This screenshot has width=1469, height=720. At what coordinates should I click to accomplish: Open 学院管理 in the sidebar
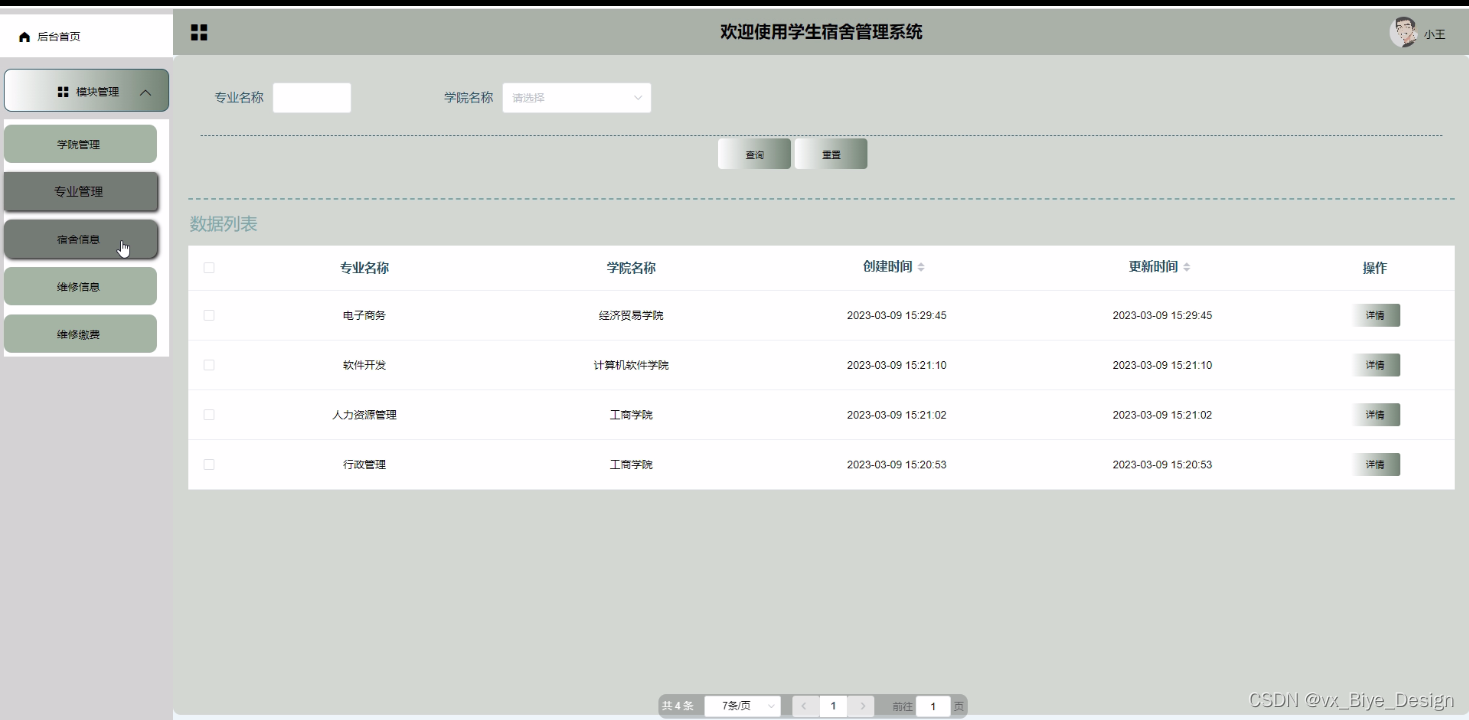coord(80,144)
